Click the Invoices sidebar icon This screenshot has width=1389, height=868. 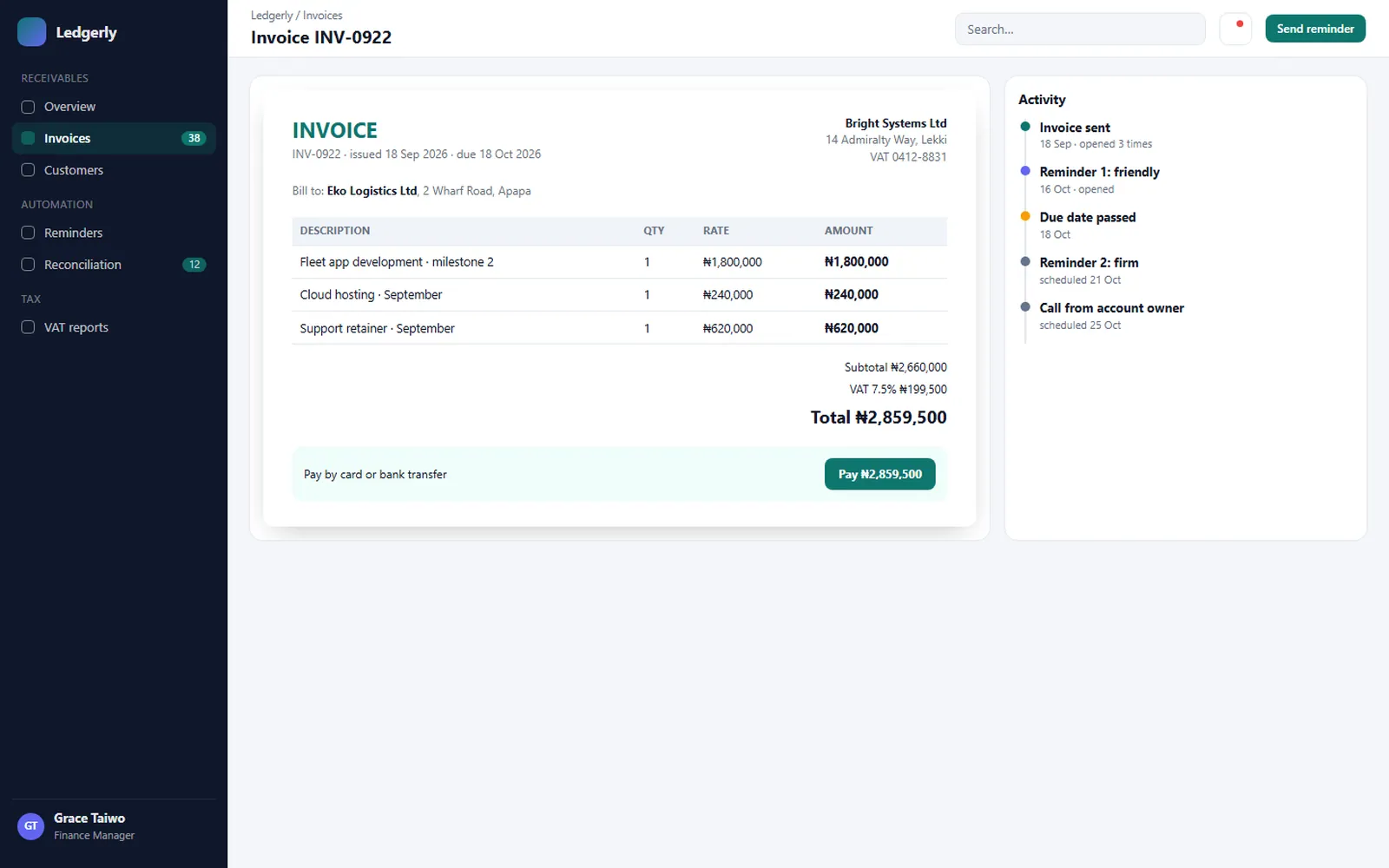tap(28, 138)
